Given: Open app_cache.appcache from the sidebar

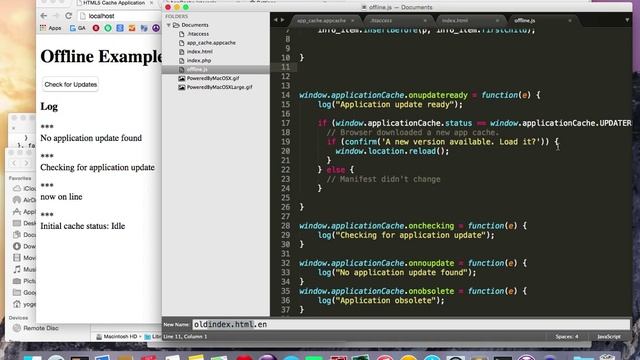Looking at the screenshot, I should [x=211, y=43].
